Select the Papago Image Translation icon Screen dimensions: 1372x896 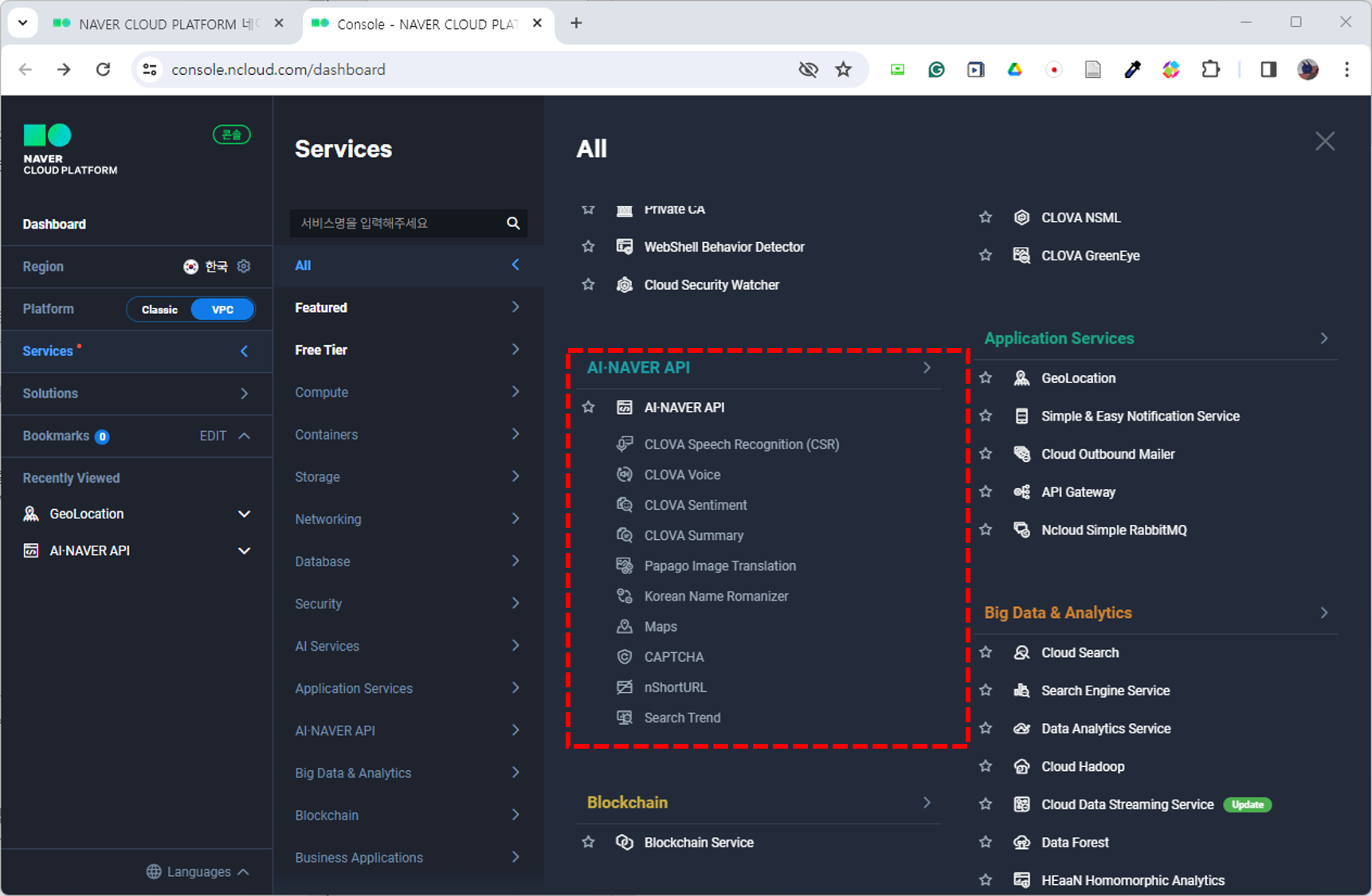coord(625,565)
